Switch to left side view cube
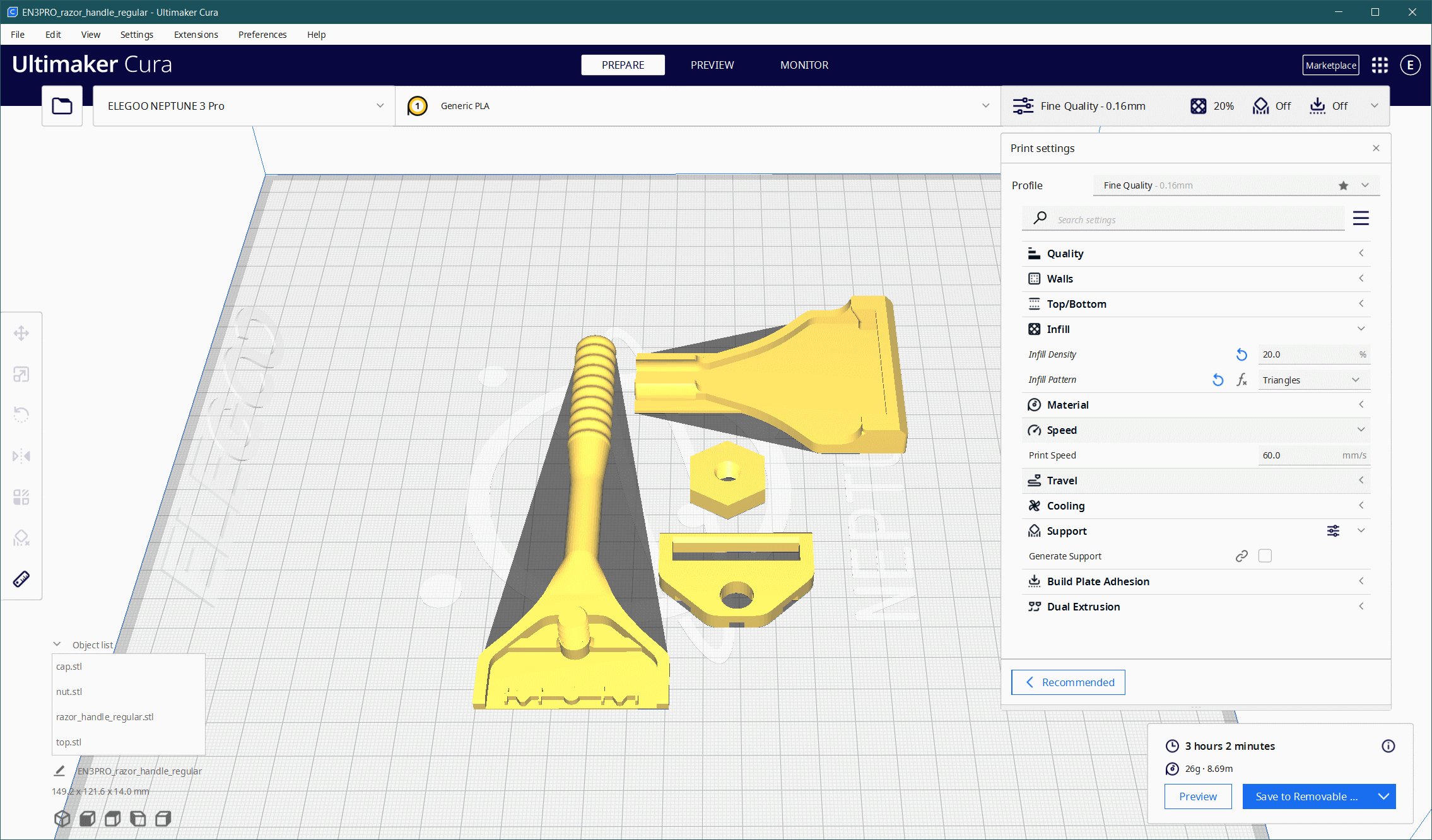1432x840 pixels. tap(138, 819)
